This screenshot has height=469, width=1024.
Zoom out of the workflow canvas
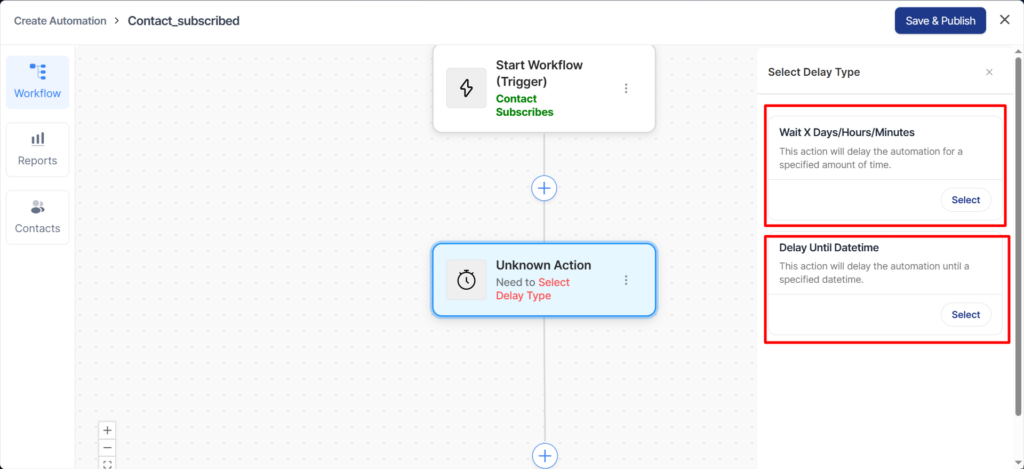108,447
